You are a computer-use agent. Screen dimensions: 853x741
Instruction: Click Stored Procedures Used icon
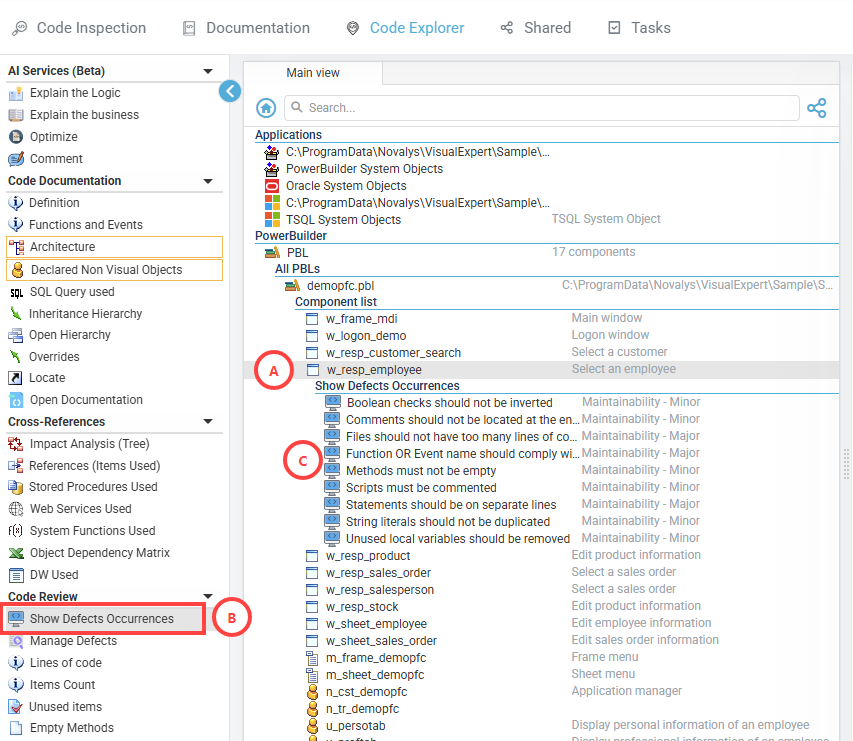[x=16, y=487]
